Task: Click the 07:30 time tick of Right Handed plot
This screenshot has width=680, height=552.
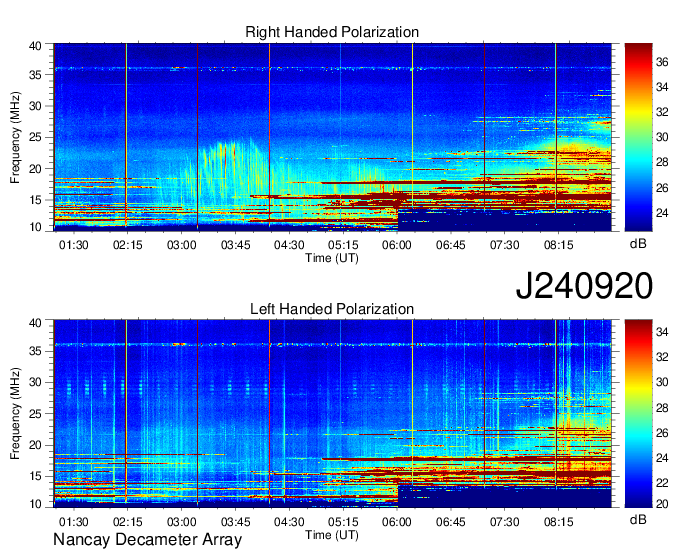Action: [504, 245]
